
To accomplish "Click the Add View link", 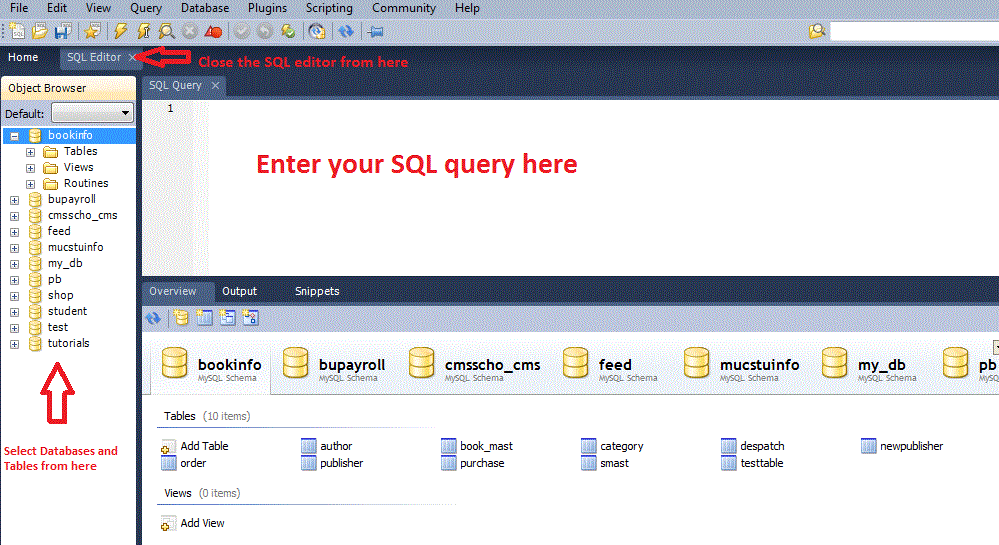I will point(202,523).
